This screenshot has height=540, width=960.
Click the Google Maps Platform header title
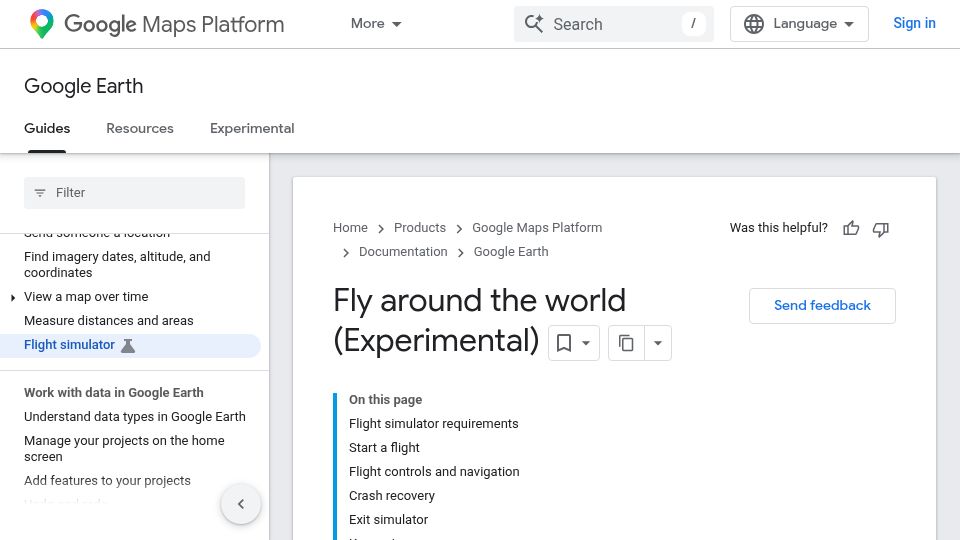(174, 24)
